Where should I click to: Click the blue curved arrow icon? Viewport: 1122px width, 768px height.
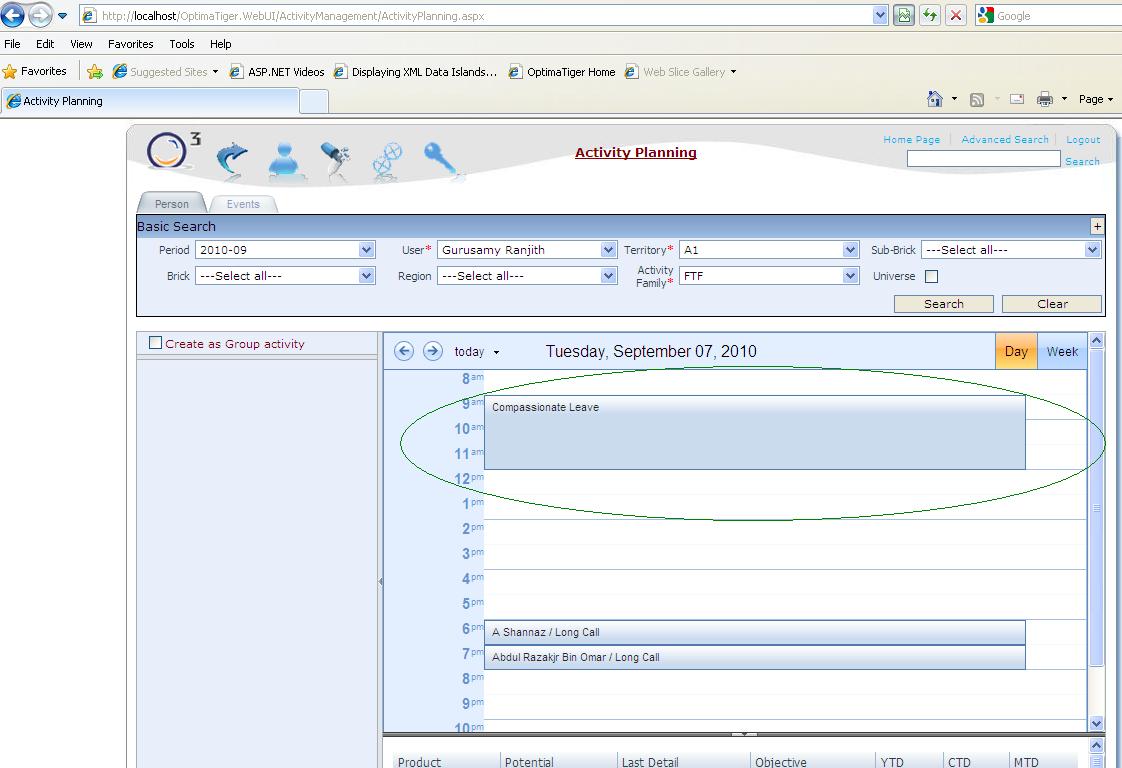(232, 158)
